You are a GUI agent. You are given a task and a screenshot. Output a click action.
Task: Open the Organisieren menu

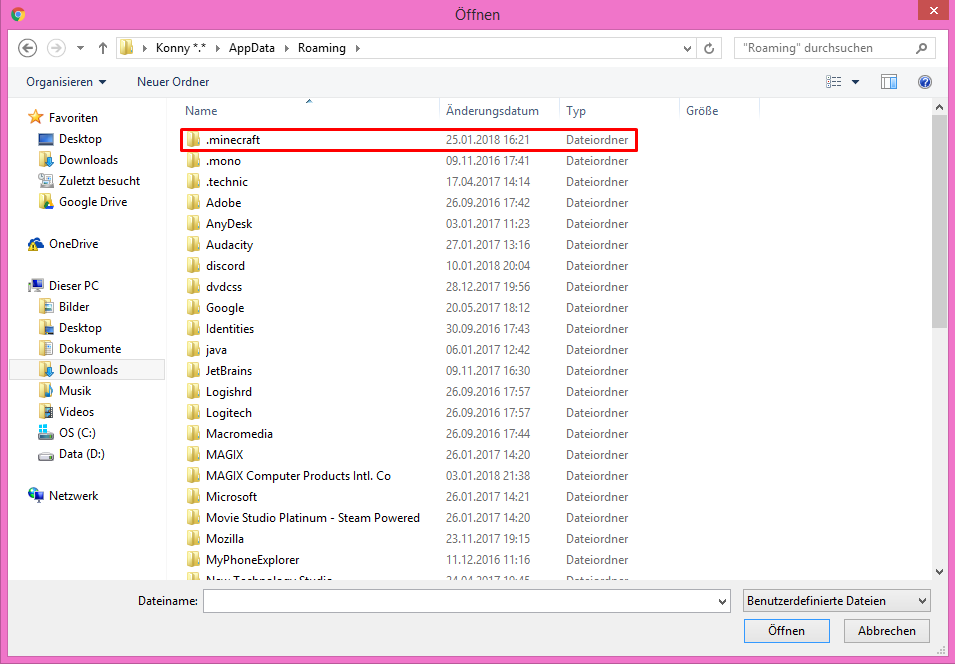click(x=66, y=82)
